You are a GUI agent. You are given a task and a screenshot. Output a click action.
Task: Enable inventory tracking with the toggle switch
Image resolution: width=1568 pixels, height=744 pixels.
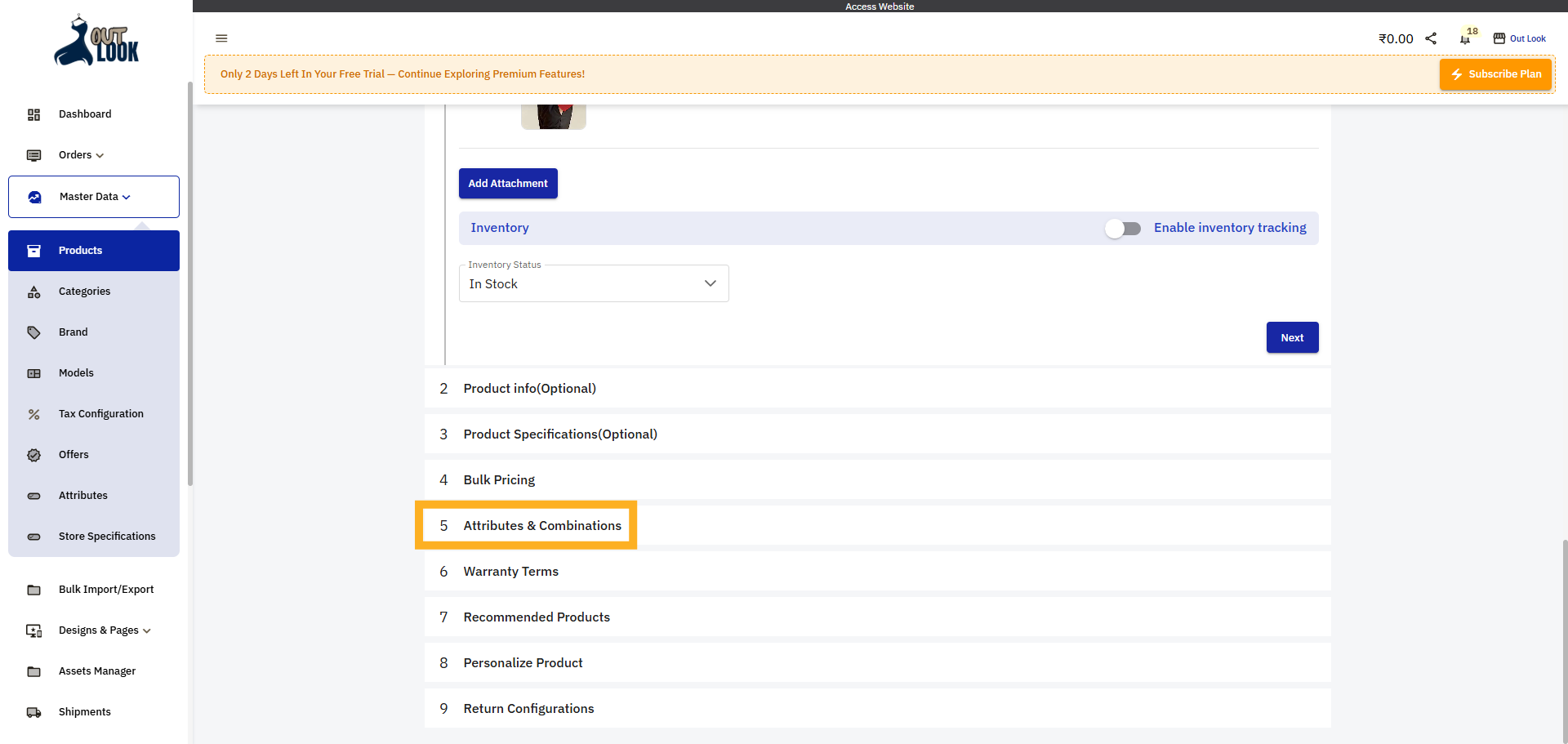point(1123,229)
